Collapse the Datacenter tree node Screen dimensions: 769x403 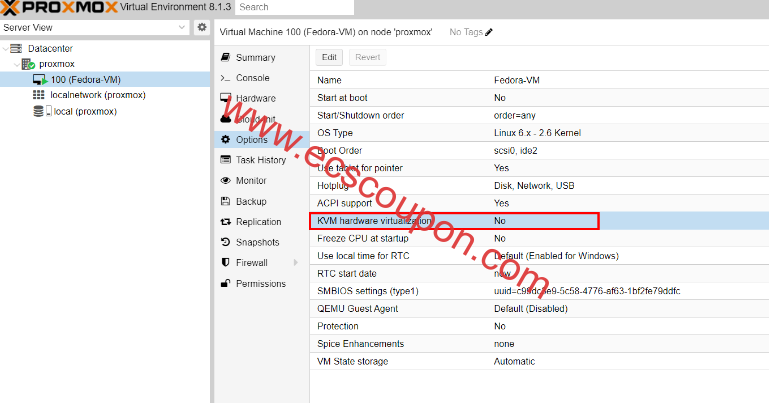(x=5, y=49)
